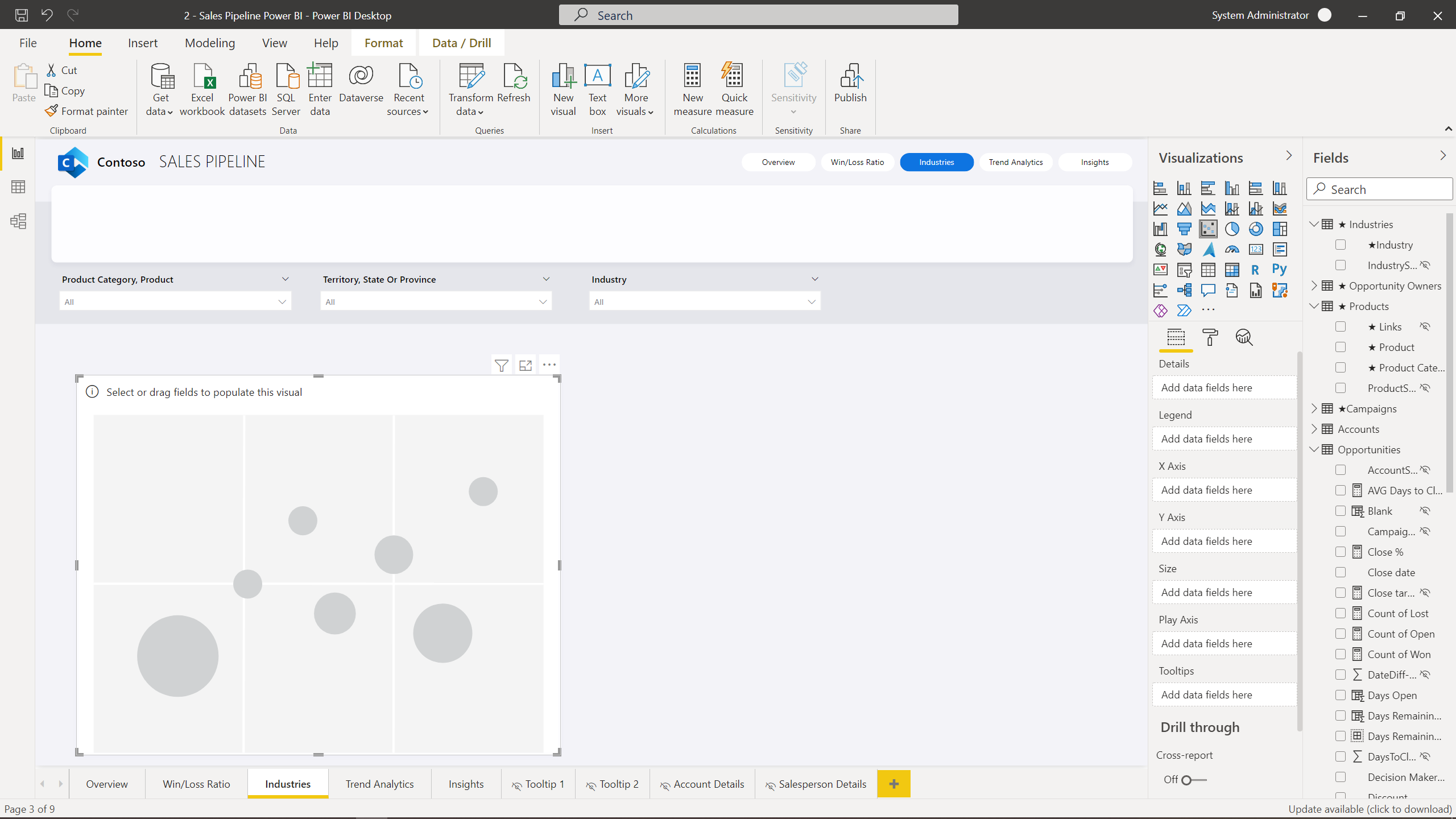The width and height of the screenshot is (1456, 819).
Task: Expand the Opportunities section in Fields
Action: click(1315, 449)
